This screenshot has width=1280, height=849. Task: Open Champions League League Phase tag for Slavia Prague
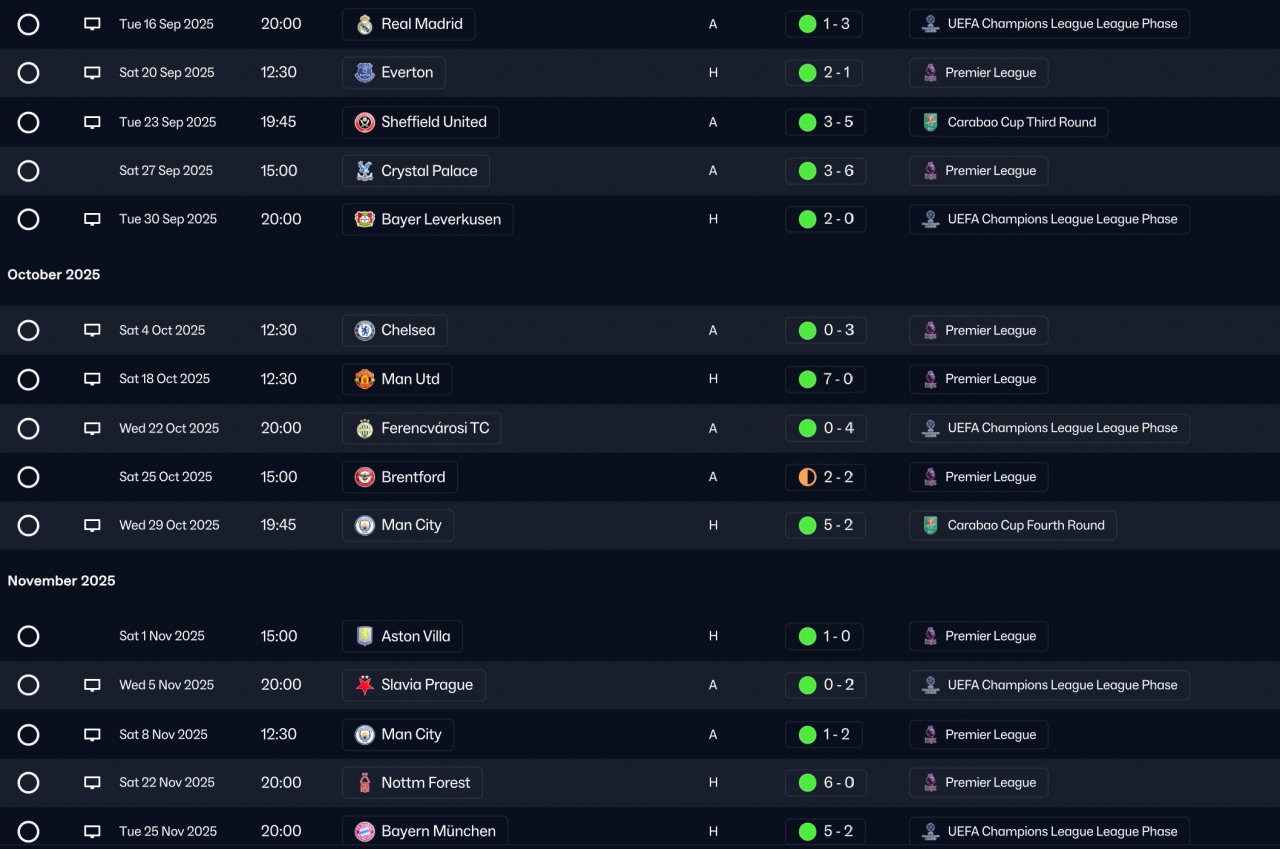(1049, 685)
